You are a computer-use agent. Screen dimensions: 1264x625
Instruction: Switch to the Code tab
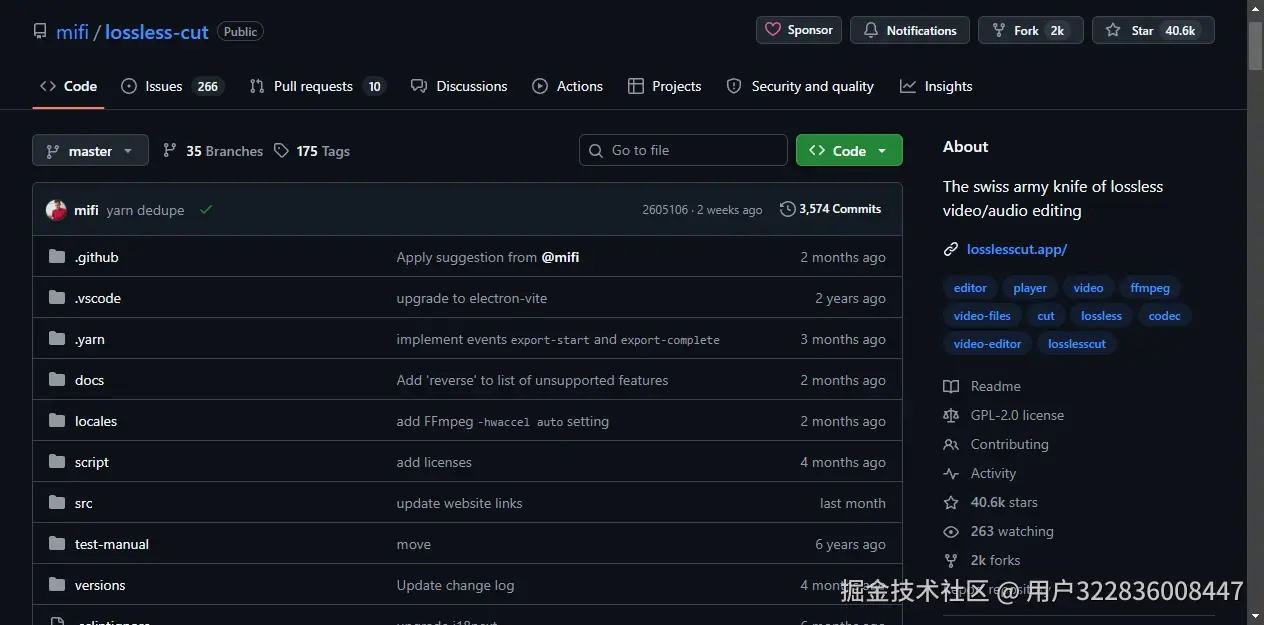69,86
